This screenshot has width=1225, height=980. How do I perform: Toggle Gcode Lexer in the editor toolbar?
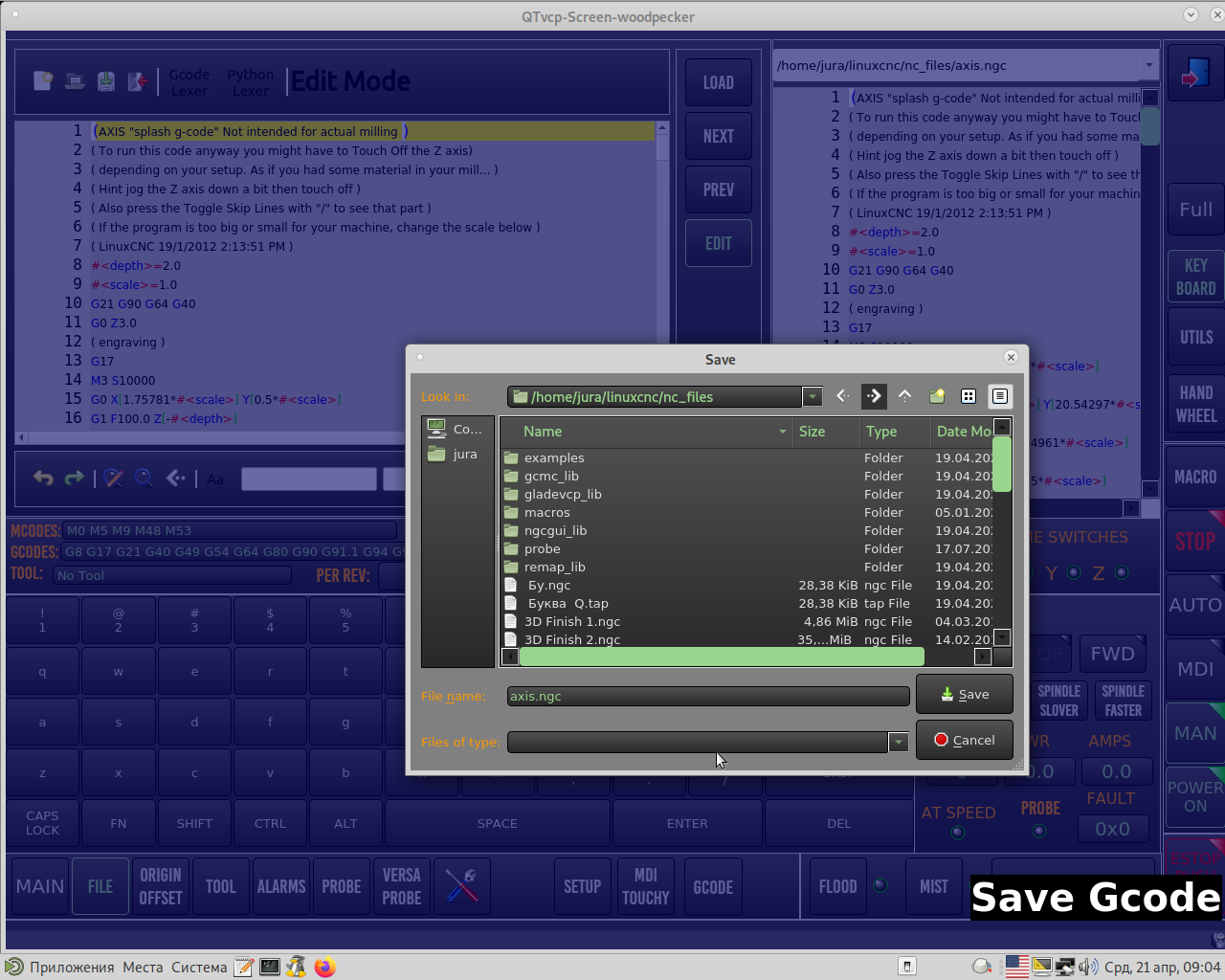click(x=189, y=82)
